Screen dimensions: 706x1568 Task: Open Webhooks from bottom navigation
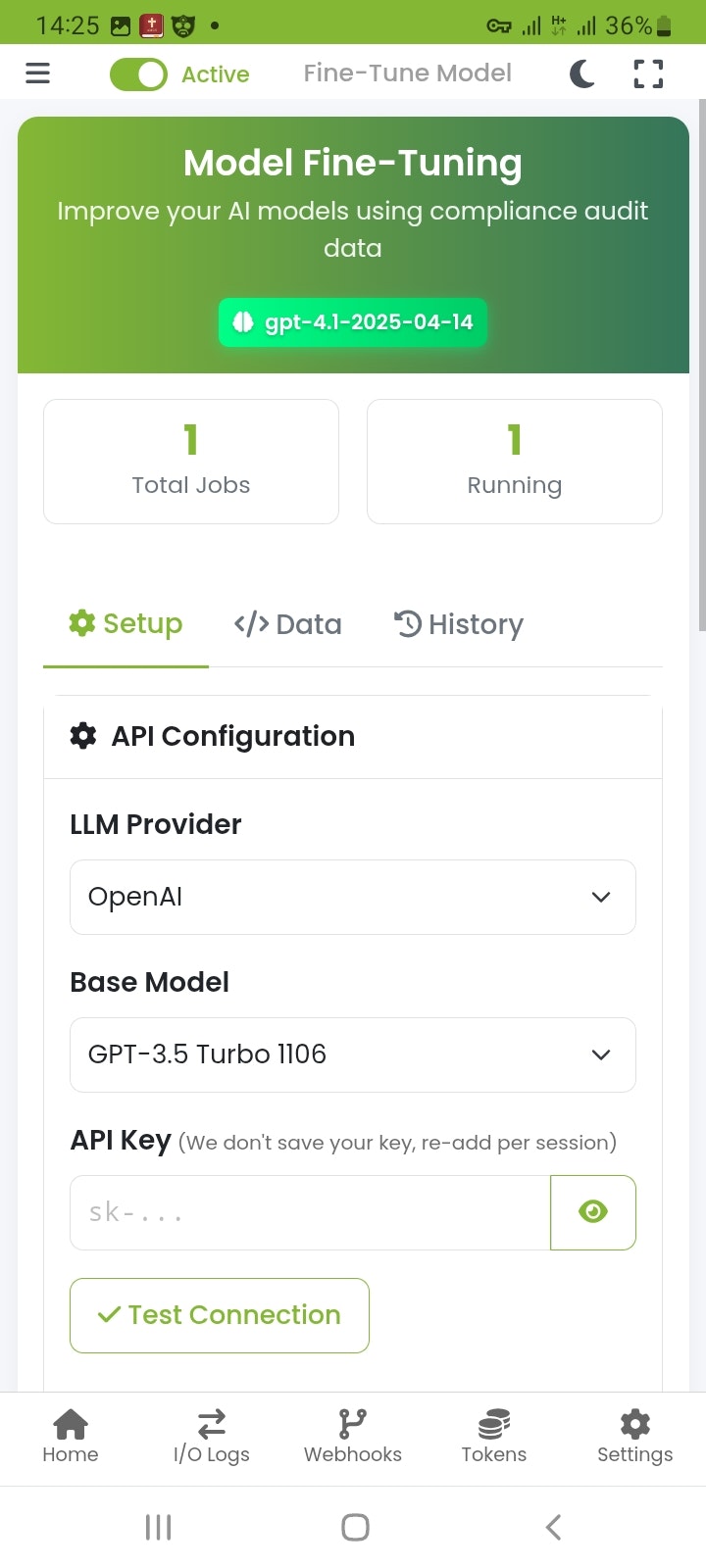coord(353,1437)
